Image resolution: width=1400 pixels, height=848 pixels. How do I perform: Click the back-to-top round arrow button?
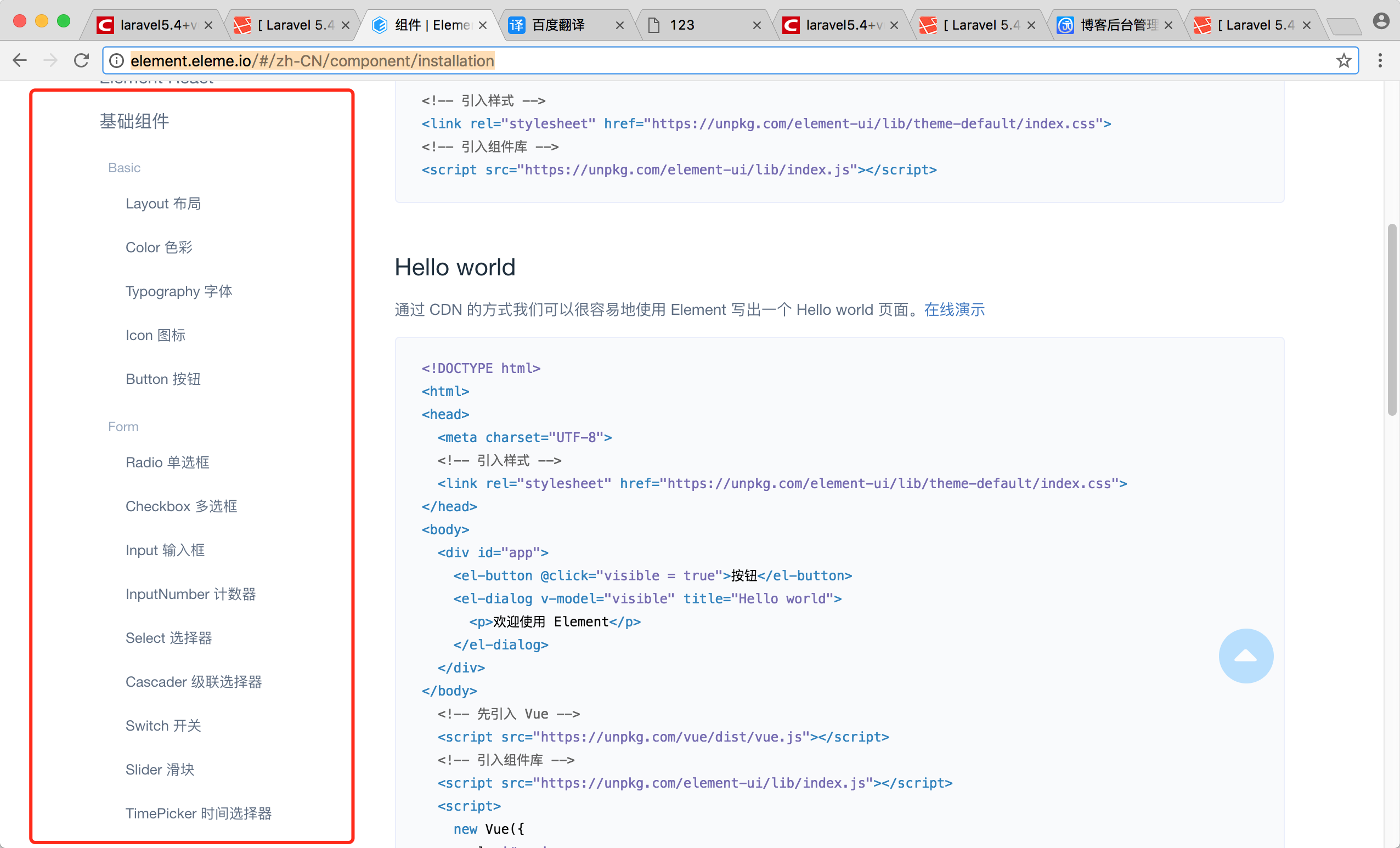[1245, 656]
